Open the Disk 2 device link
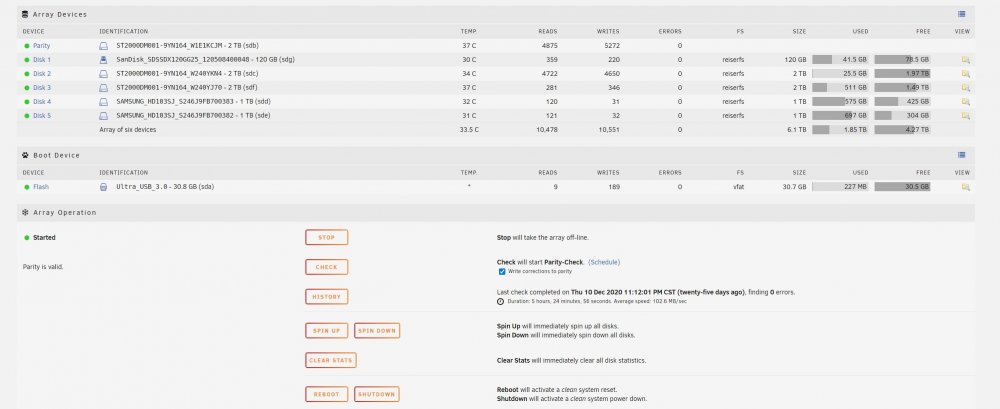 coord(42,74)
